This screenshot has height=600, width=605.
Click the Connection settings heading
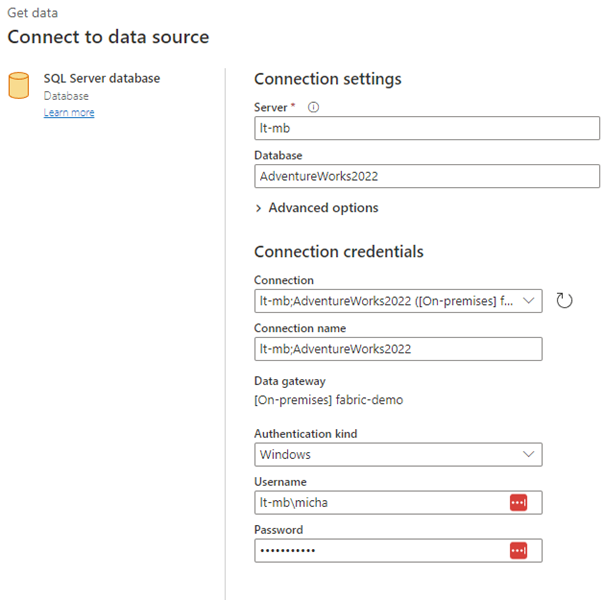click(x=328, y=79)
